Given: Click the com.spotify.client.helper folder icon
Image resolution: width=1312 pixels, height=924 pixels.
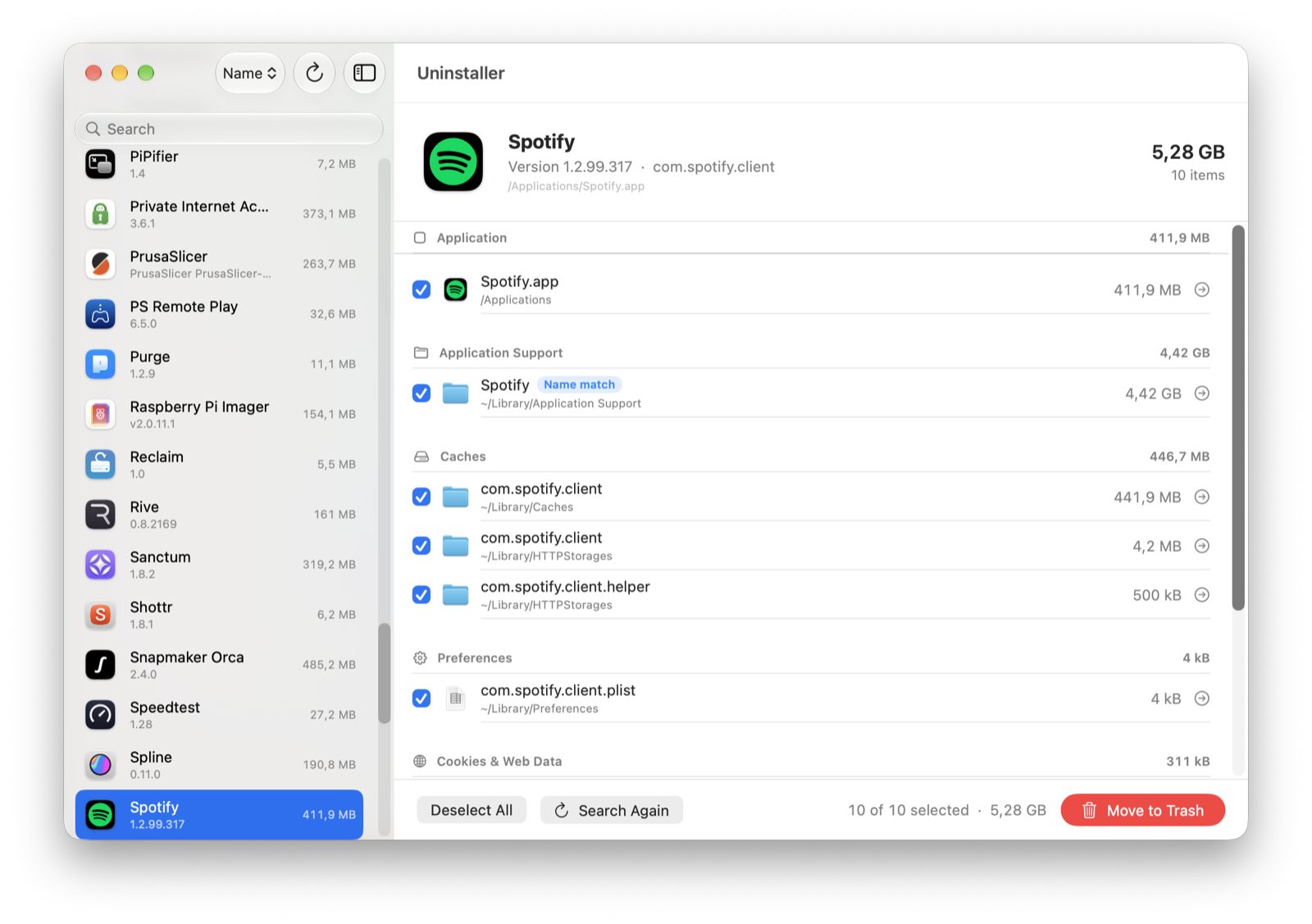Looking at the screenshot, I should coord(456,595).
